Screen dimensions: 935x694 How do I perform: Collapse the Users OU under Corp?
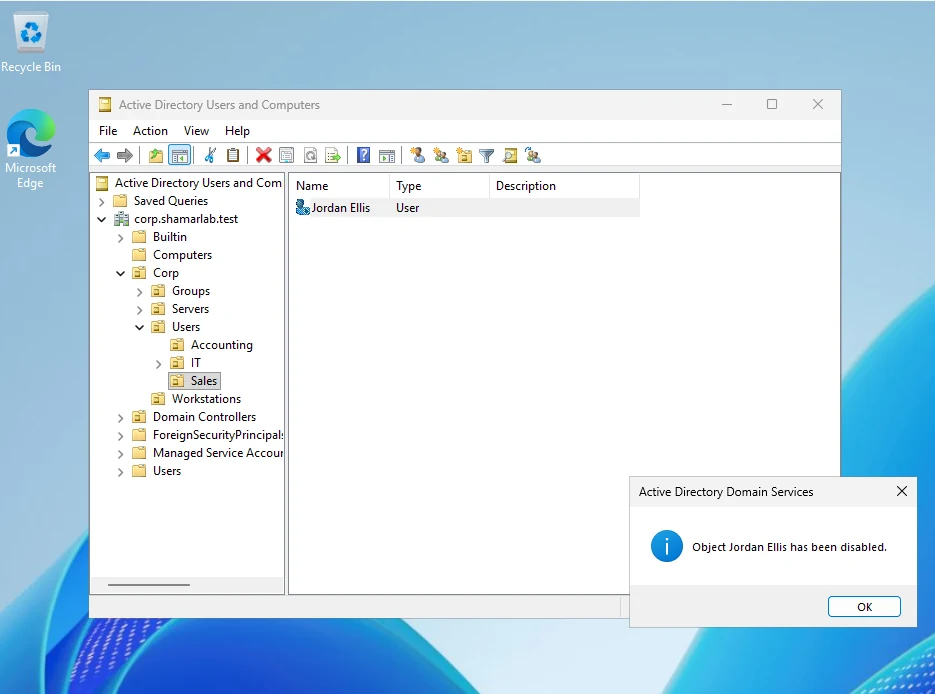point(140,327)
